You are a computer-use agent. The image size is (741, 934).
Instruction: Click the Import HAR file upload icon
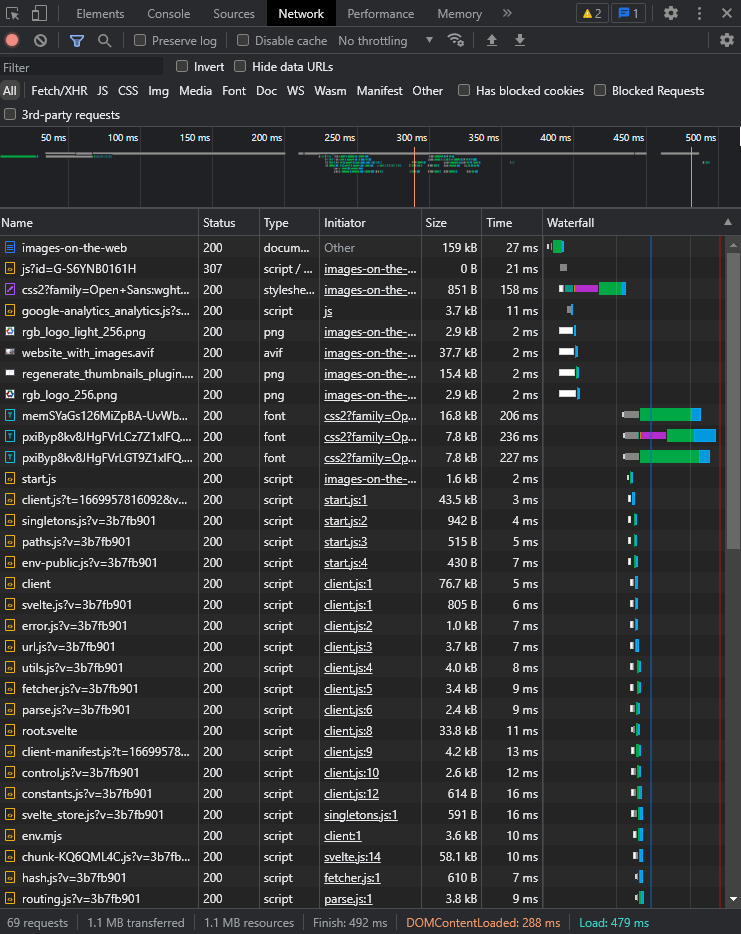click(x=491, y=41)
